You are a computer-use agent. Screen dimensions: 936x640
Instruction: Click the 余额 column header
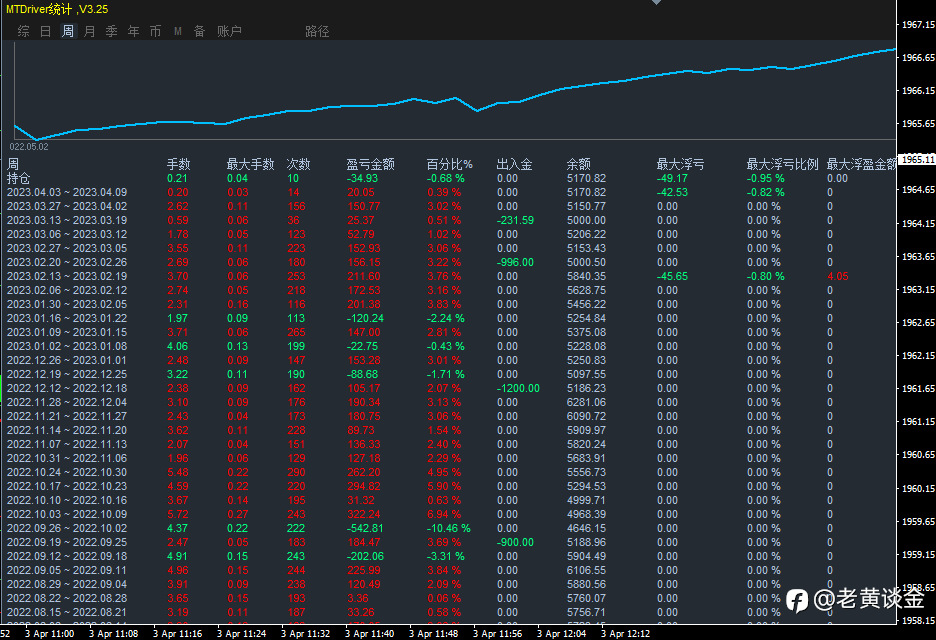[x=578, y=164]
